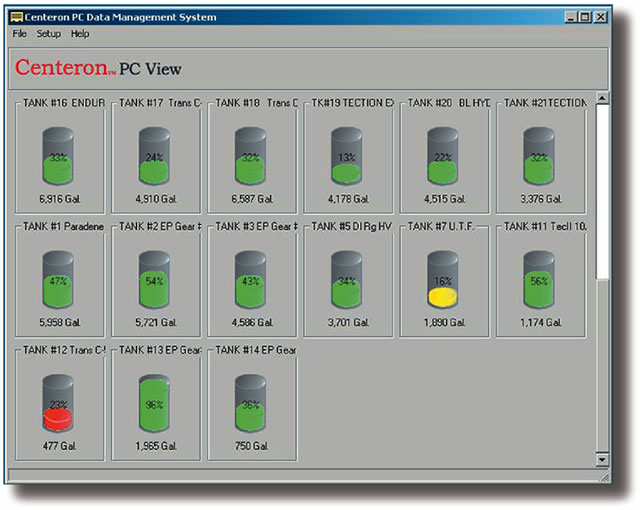Click the 4,515 Gal. reading
The height and width of the screenshot is (510, 640).
[444, 199]
